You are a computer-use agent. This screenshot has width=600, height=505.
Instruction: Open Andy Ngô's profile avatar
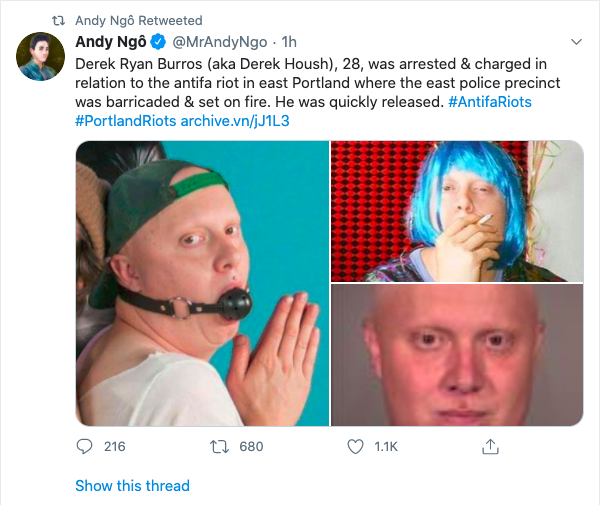tap(40, 57)
